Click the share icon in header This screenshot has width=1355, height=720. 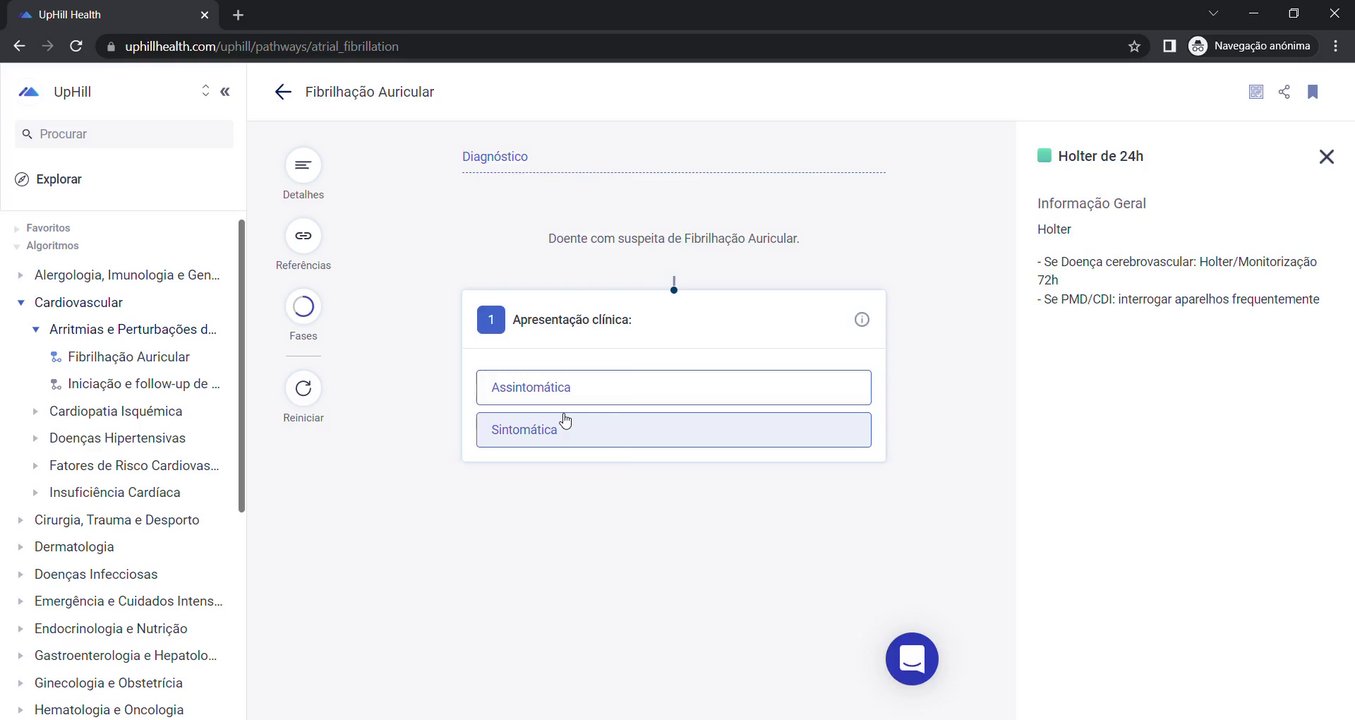point(1284,92)
